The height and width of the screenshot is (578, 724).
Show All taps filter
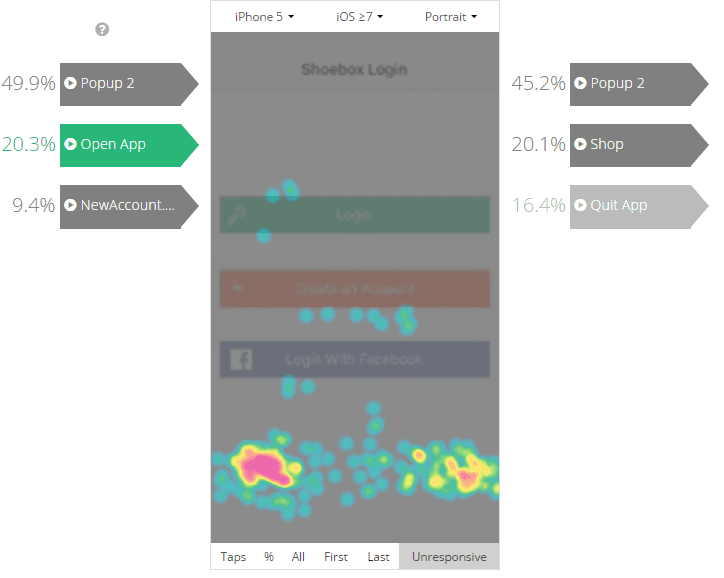(298, 557)
